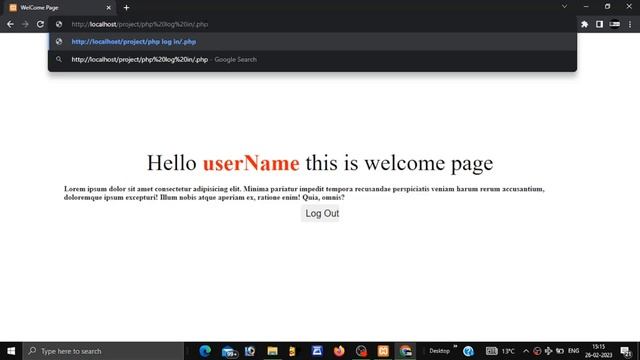Choose the Google Search suggestion for the URL
This screenshot has width=640, height=360.
312,60
